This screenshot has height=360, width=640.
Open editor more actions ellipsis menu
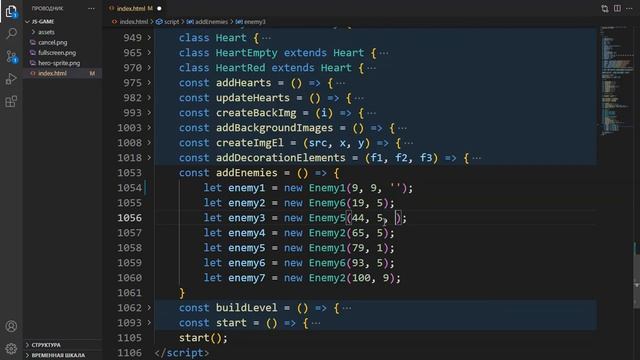(x=629, y=8)
